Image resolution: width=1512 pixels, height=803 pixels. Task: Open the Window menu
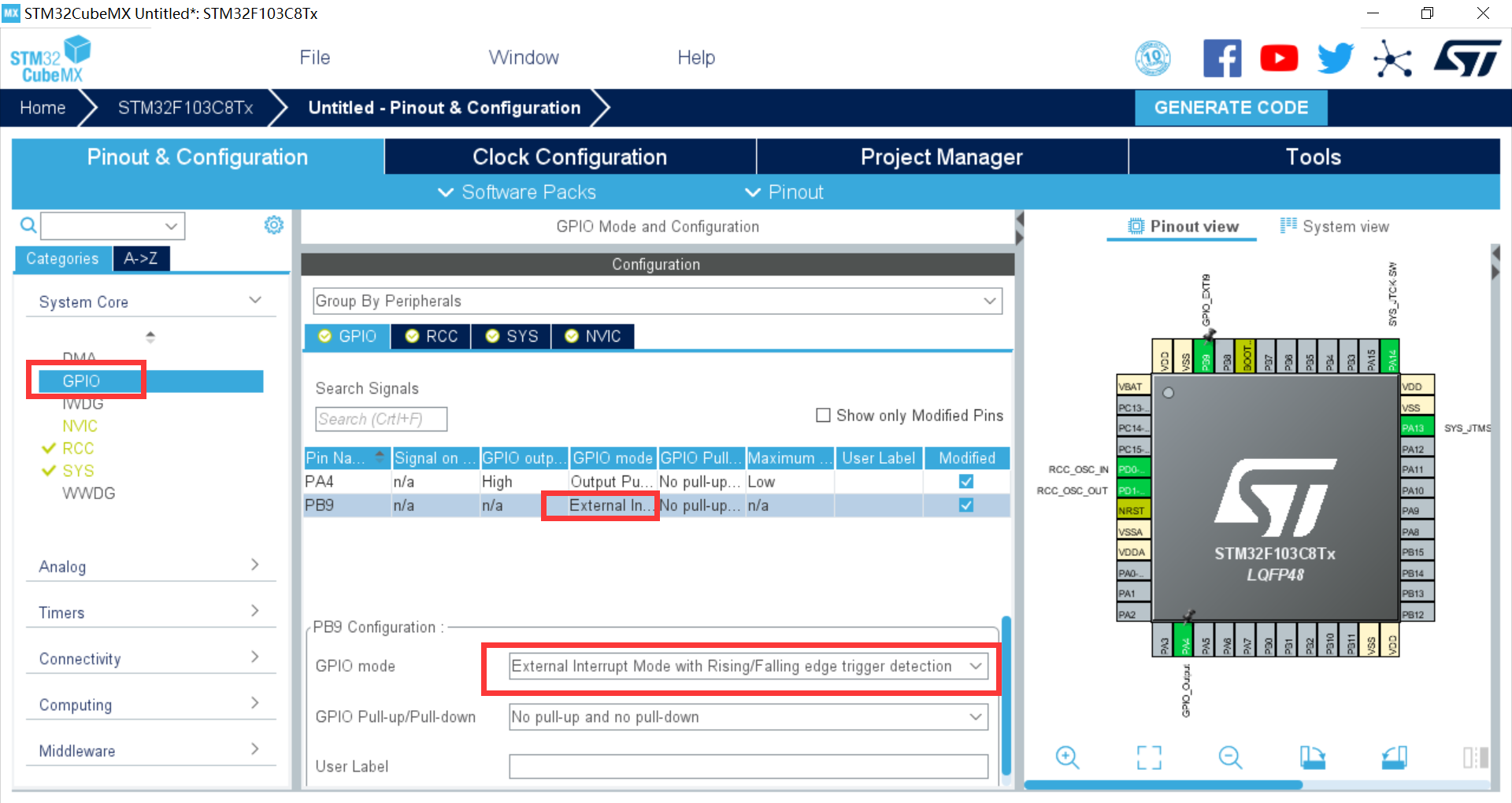pos(524,57)
